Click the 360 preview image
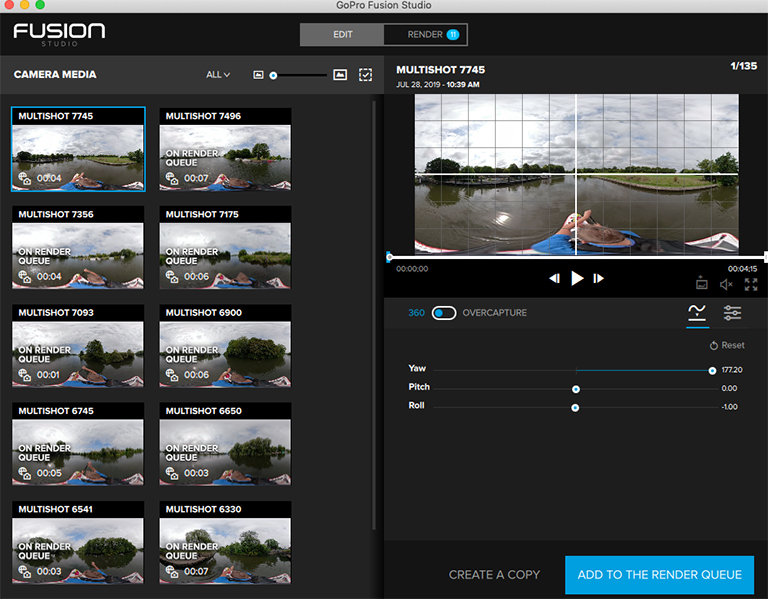Image resolution: width=768 pixels, height=599 pixels. tap(576, 174)
